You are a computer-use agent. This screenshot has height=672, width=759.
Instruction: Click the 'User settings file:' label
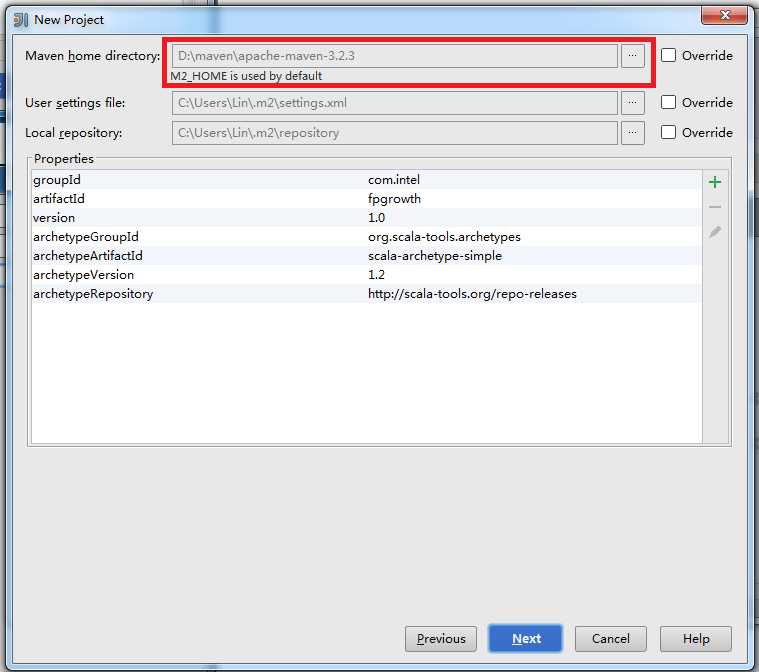point(75,103)
